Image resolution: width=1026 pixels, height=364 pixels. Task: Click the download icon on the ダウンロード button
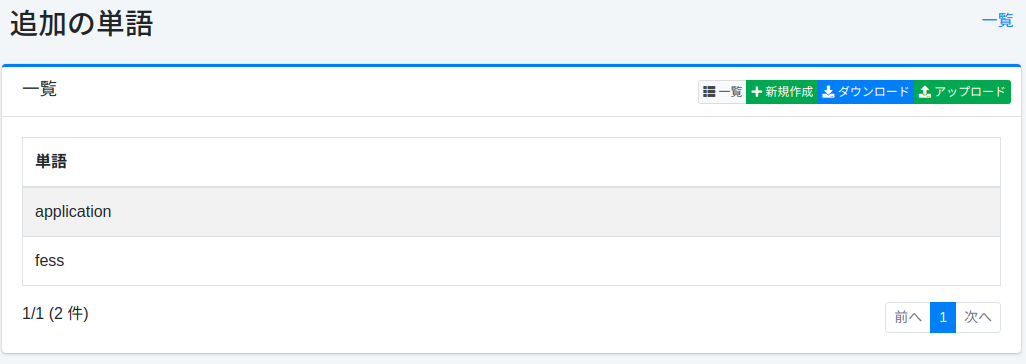[828, 92]
